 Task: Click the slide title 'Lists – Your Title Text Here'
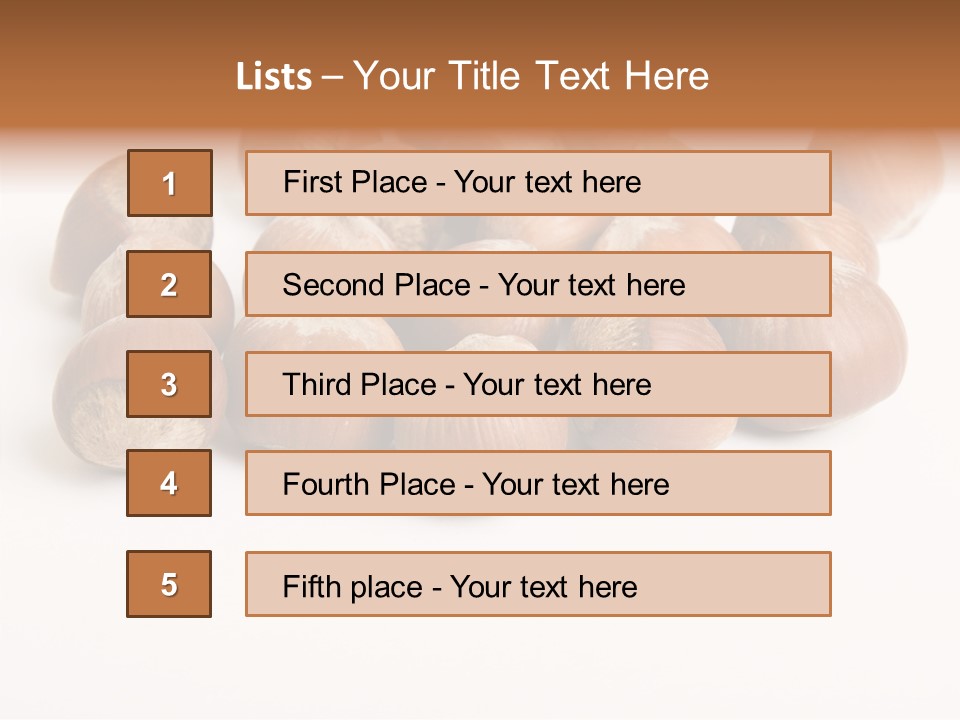click(x=472, y=76)
